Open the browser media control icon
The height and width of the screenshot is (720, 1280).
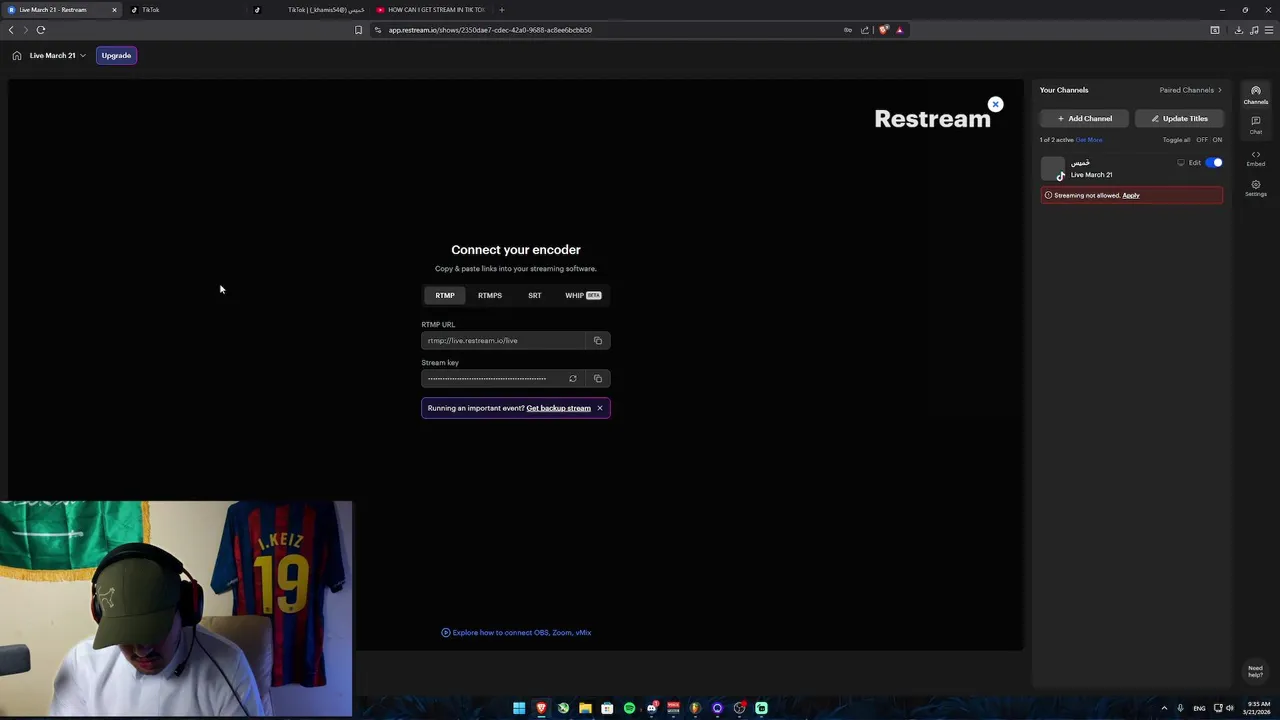tap(1254, 30)
